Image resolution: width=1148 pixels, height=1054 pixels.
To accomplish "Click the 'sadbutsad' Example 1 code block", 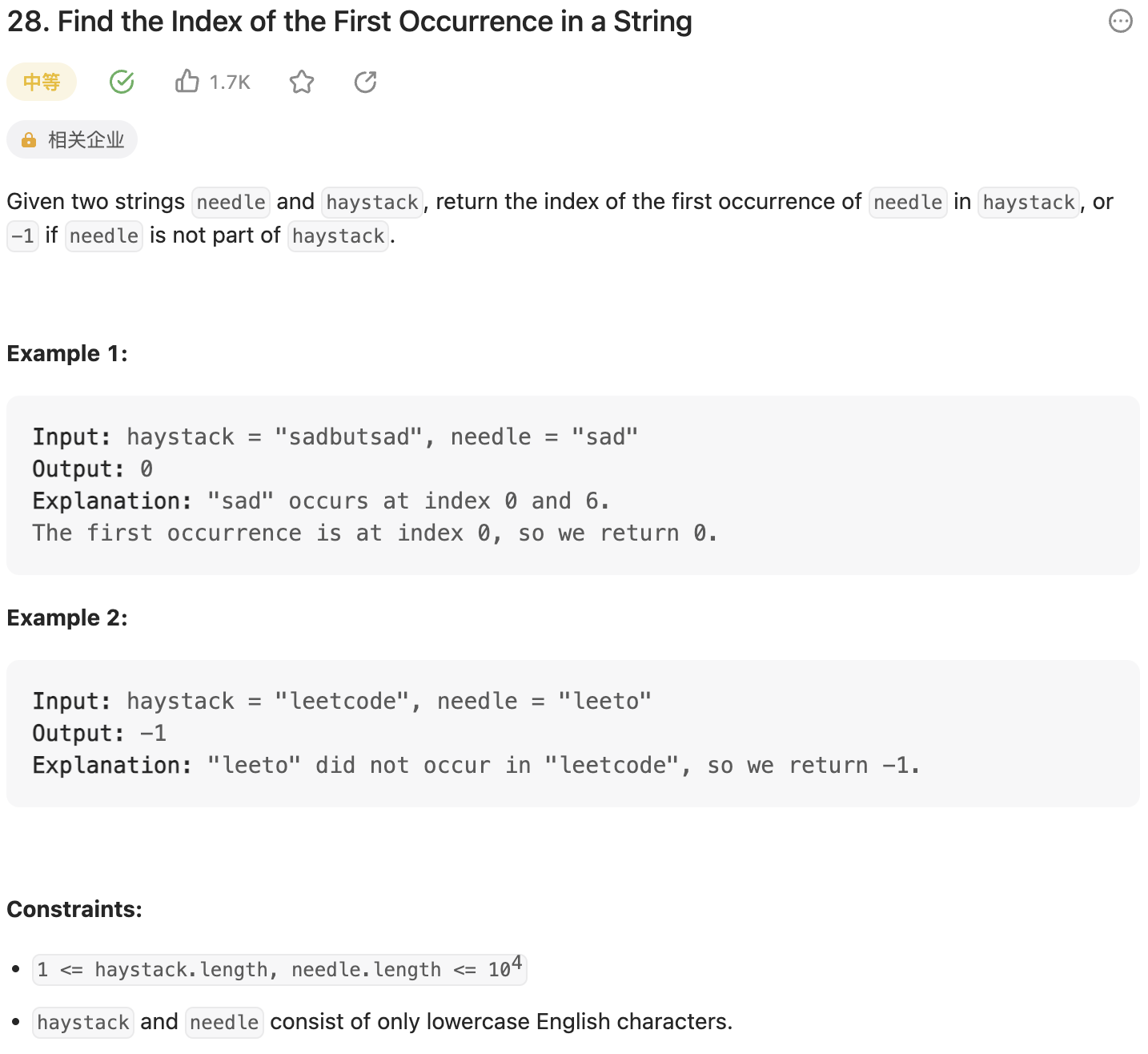I will [x=573, y=485].
